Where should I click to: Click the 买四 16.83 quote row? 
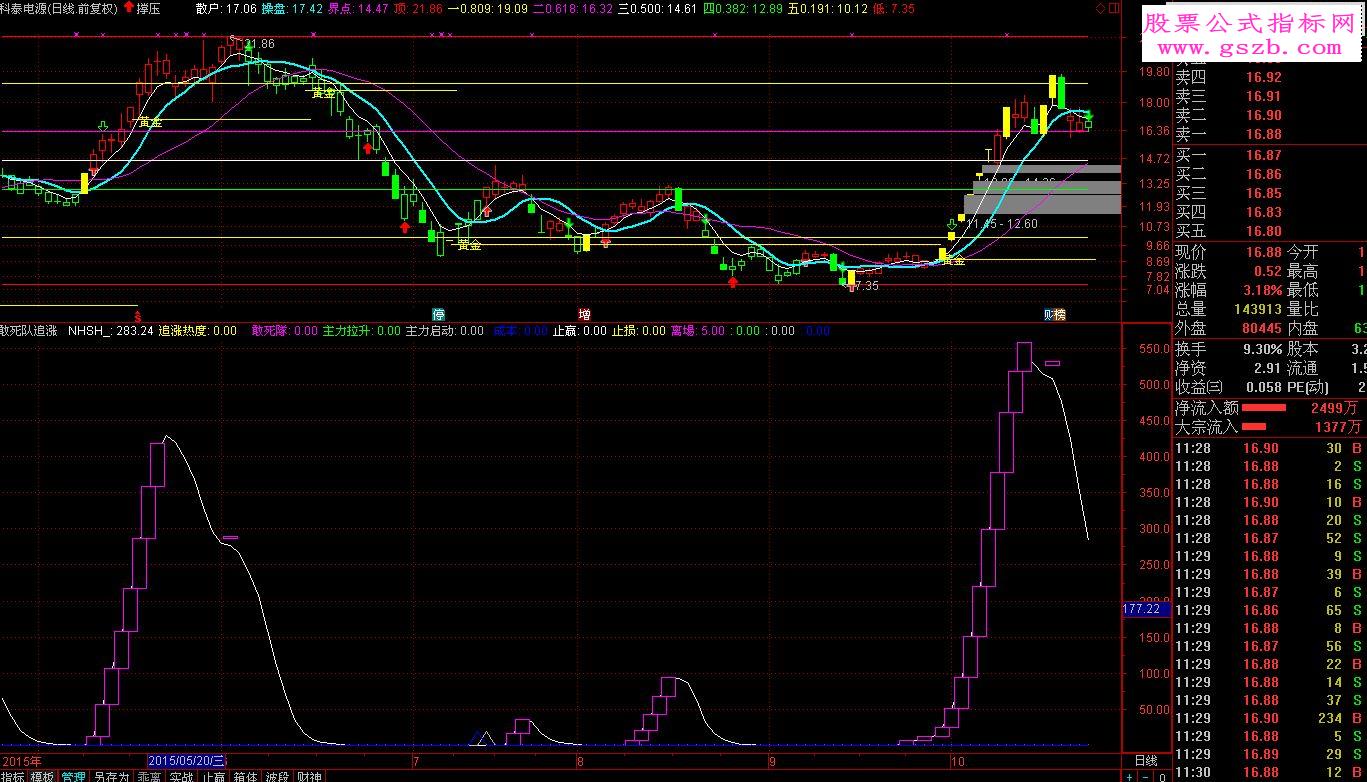click(1270, 213)
